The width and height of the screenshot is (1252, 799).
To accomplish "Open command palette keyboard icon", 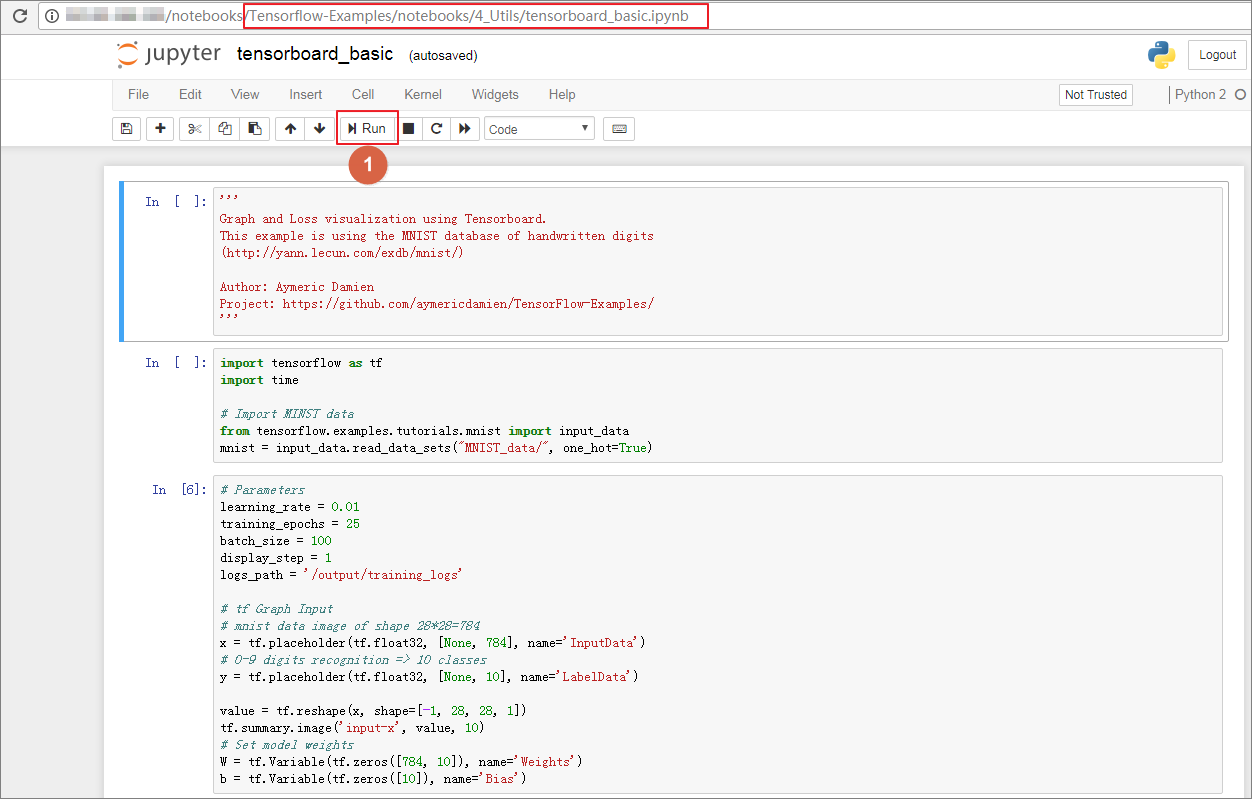I will pos(619,129).
